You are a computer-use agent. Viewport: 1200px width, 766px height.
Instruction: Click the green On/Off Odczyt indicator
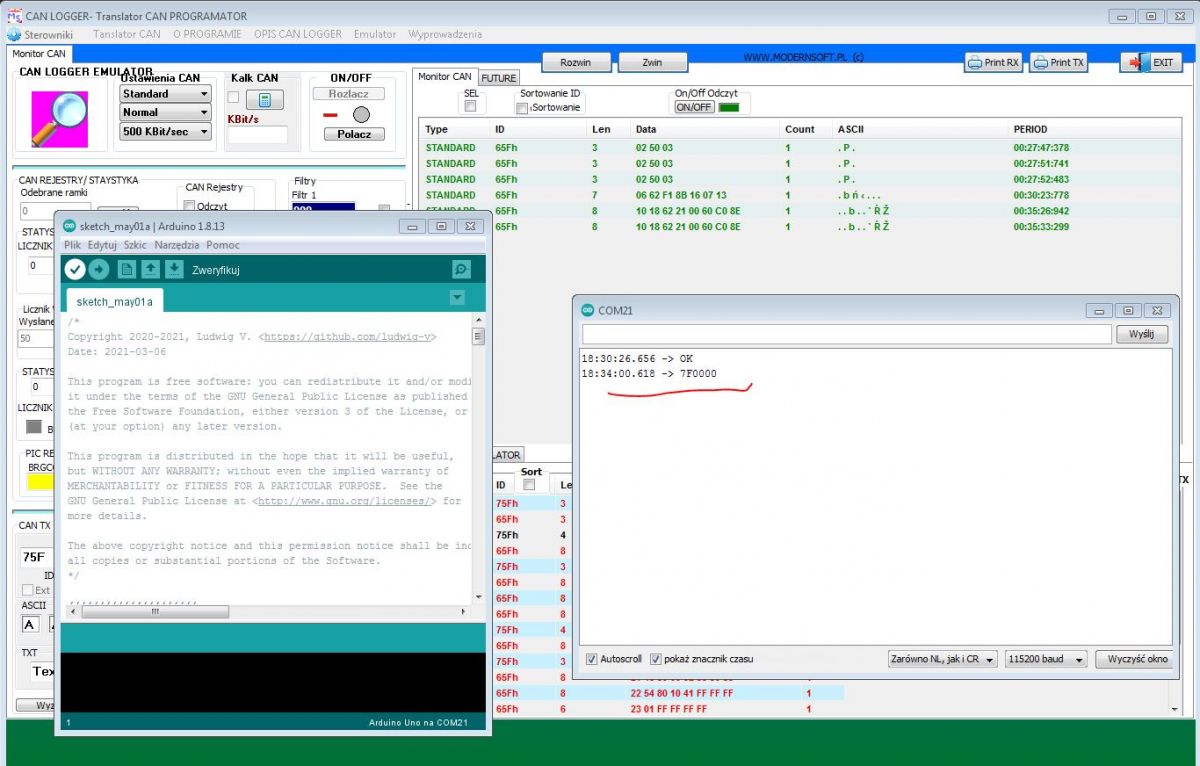pos(729,107)
